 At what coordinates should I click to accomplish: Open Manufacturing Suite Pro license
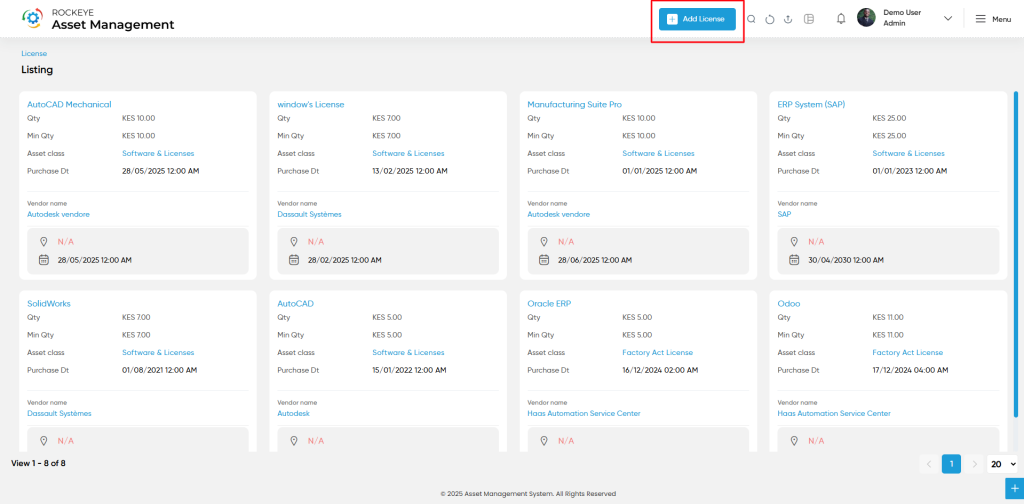coord(575,104)
